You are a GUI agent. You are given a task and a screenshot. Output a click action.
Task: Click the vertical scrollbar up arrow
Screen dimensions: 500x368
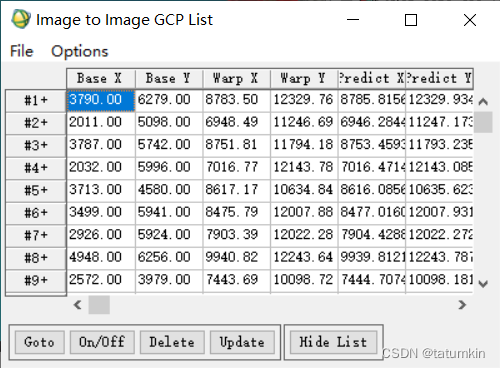483,102
